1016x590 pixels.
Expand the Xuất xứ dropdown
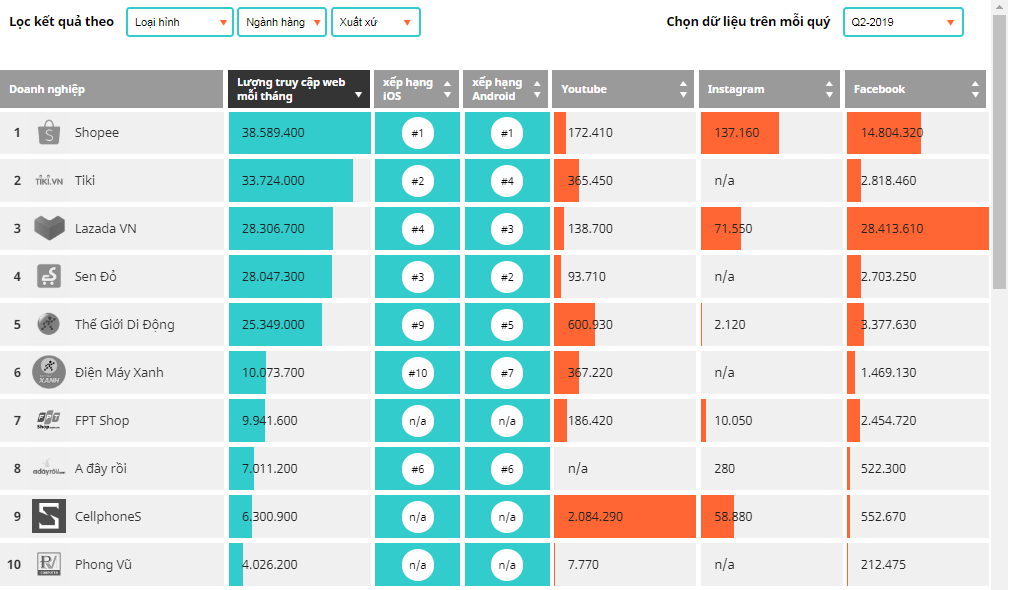tap(376, 22)
